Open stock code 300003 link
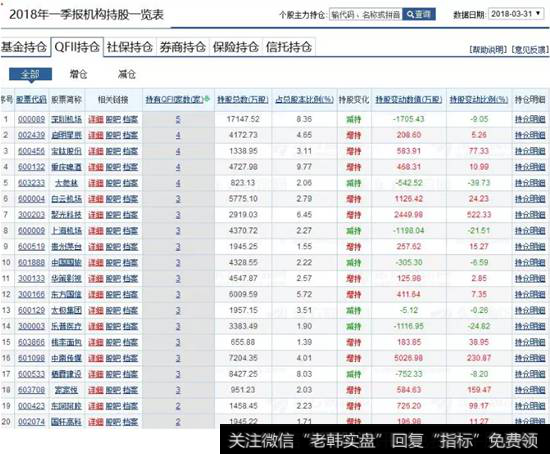 pos(32,326)
